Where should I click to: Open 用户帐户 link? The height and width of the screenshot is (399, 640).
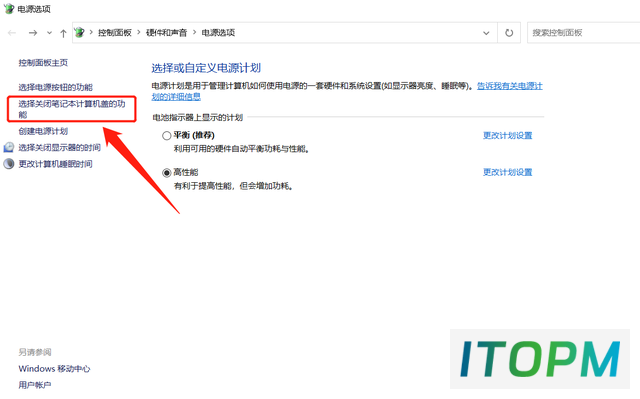point(35,385)
